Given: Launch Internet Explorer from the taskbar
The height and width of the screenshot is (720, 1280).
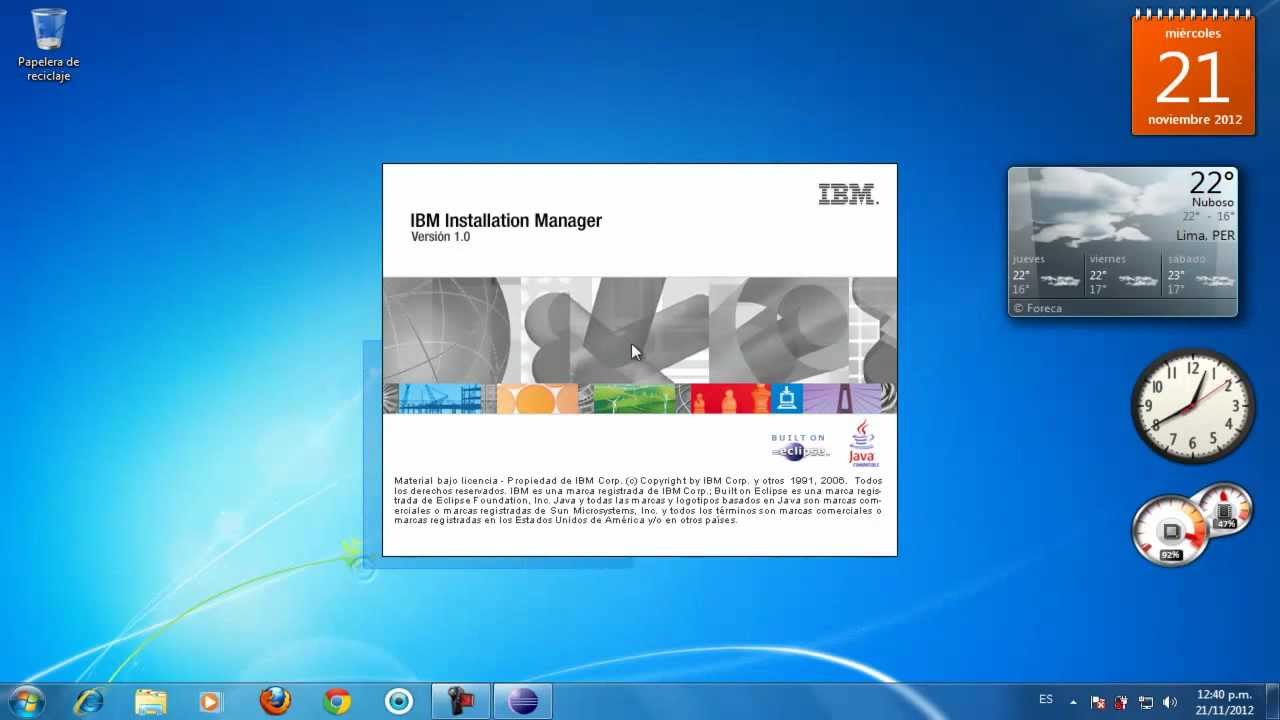Looking at the screenshot, I should [89, 702].
